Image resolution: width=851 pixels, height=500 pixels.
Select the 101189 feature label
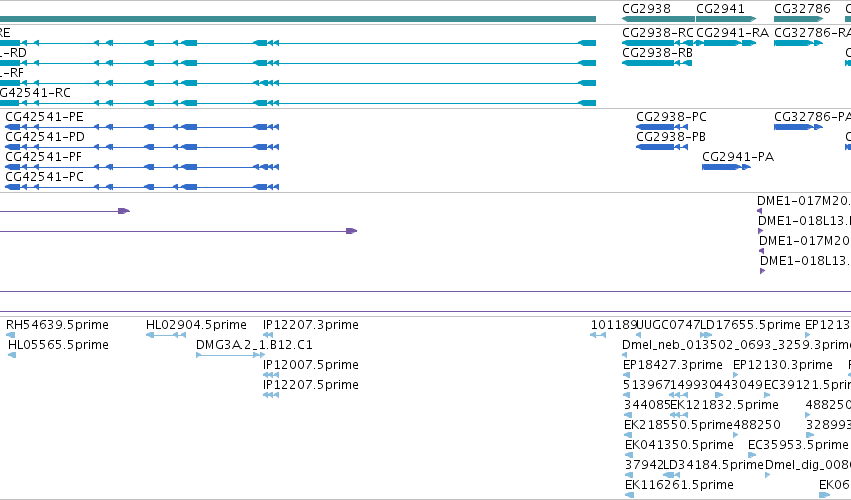614,325
